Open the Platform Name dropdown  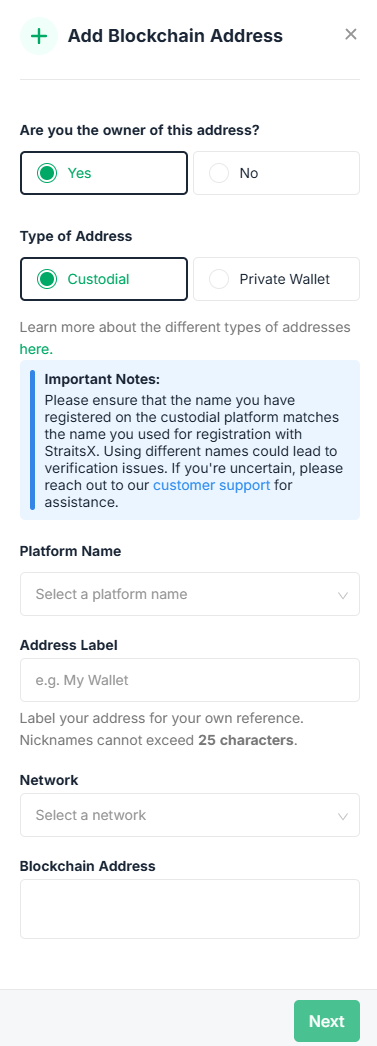190,594
